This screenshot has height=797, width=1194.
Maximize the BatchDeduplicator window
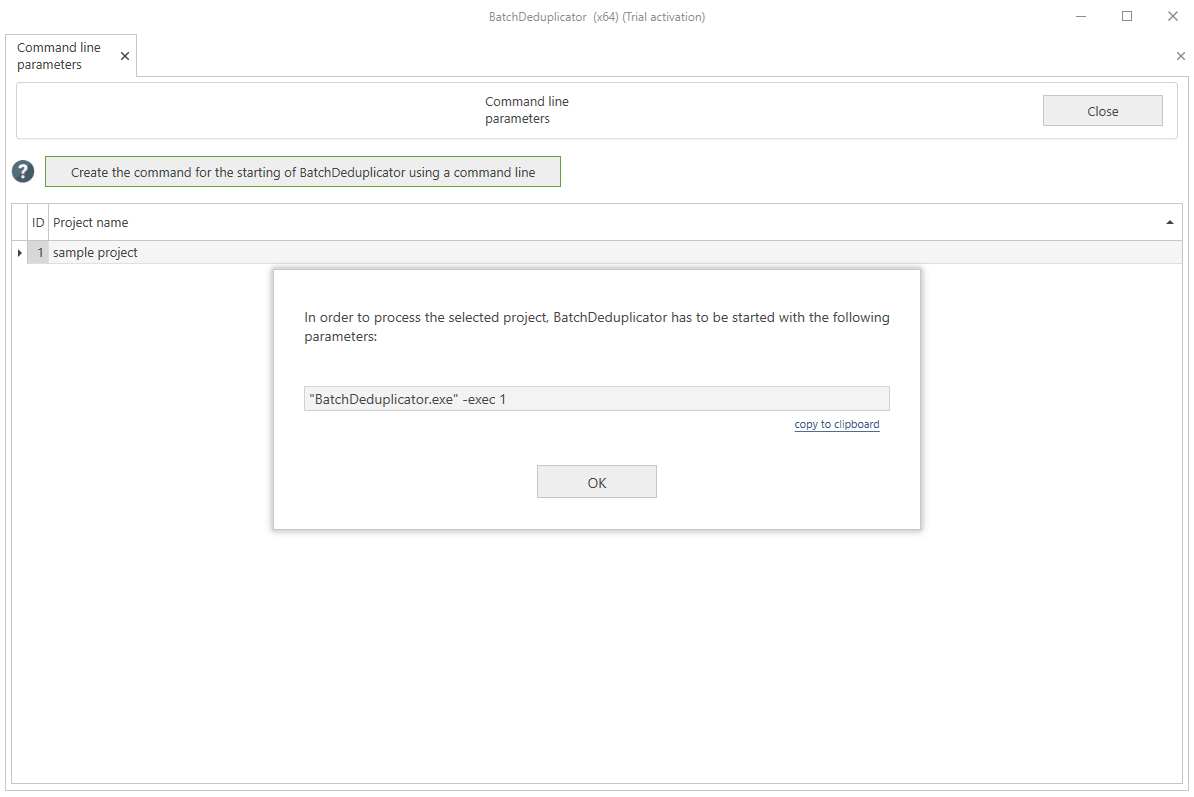click(x=1127, y=16)
